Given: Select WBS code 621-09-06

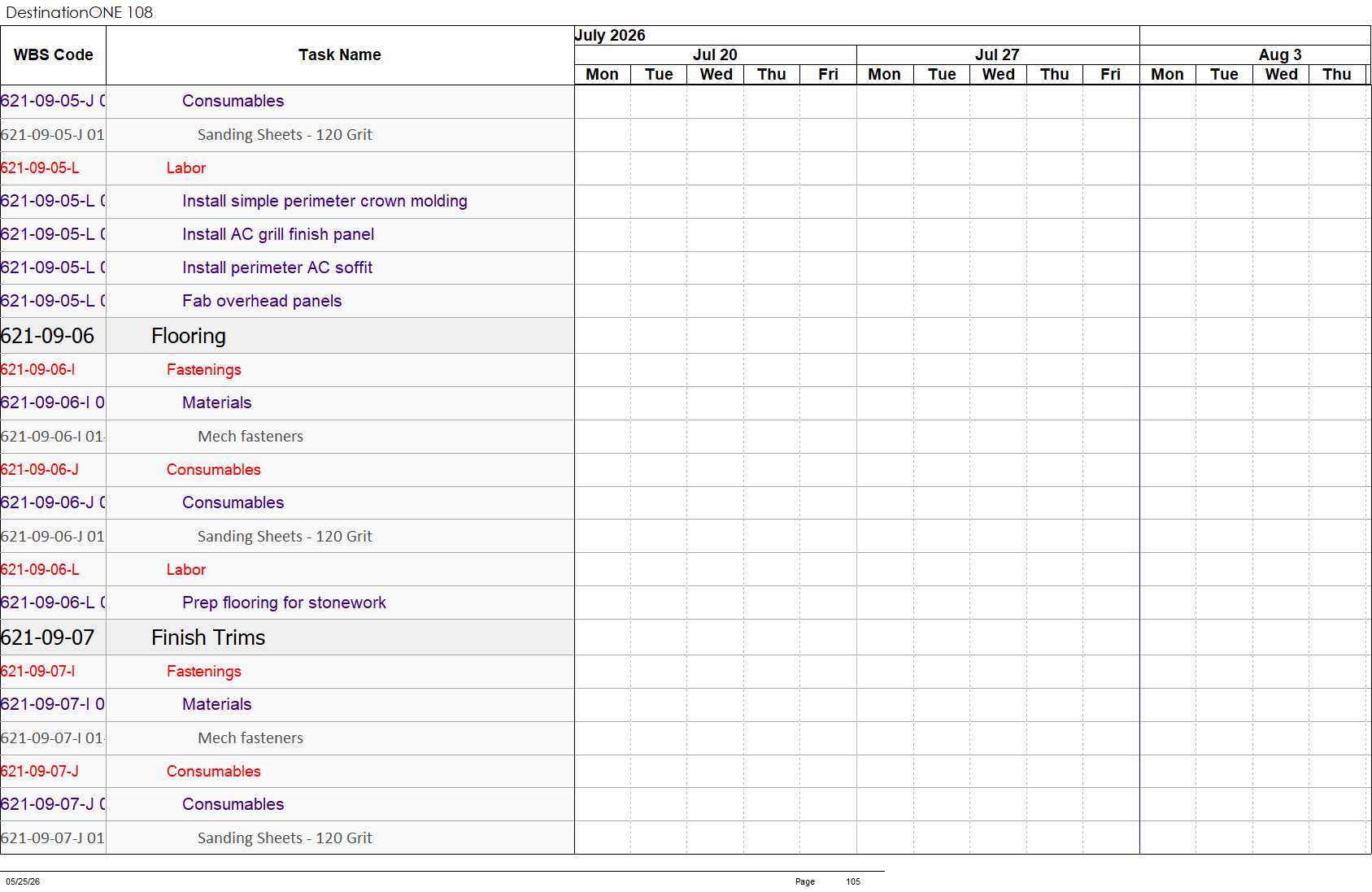Looking at the screenshot, I should pyautogui.click(x=48, y=336).
